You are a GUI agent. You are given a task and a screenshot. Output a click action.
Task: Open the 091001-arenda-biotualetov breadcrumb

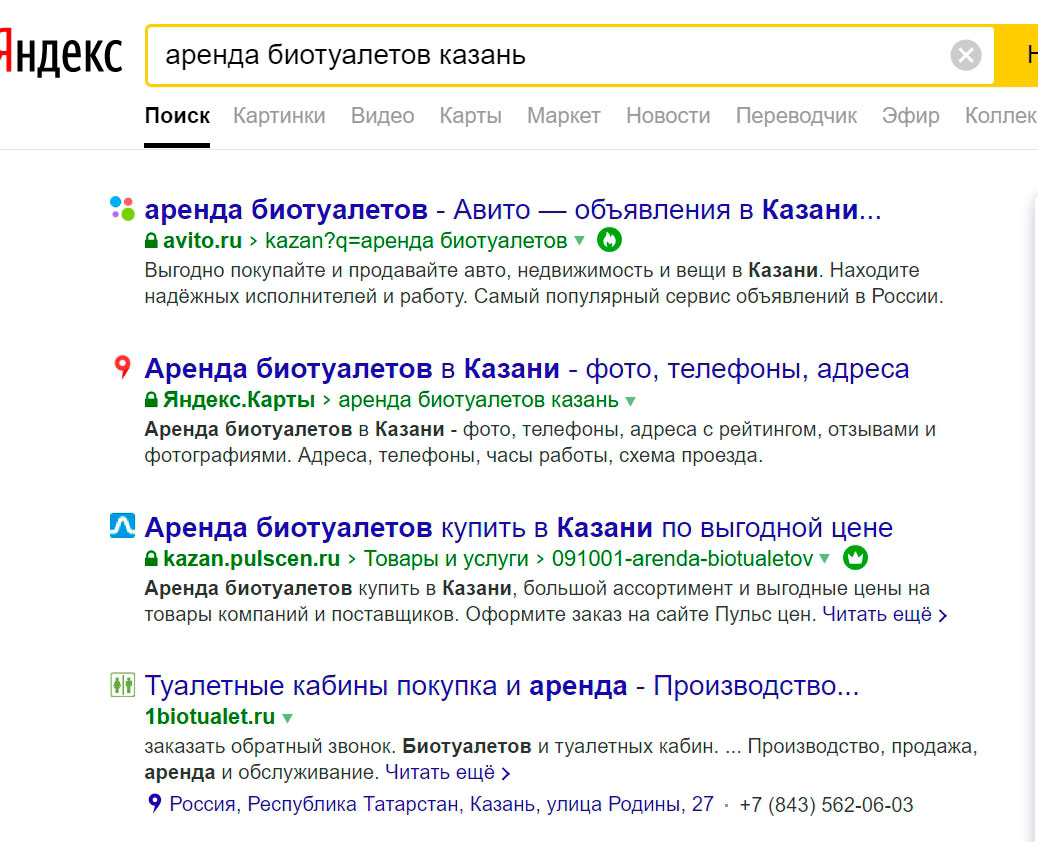[683, 559]
